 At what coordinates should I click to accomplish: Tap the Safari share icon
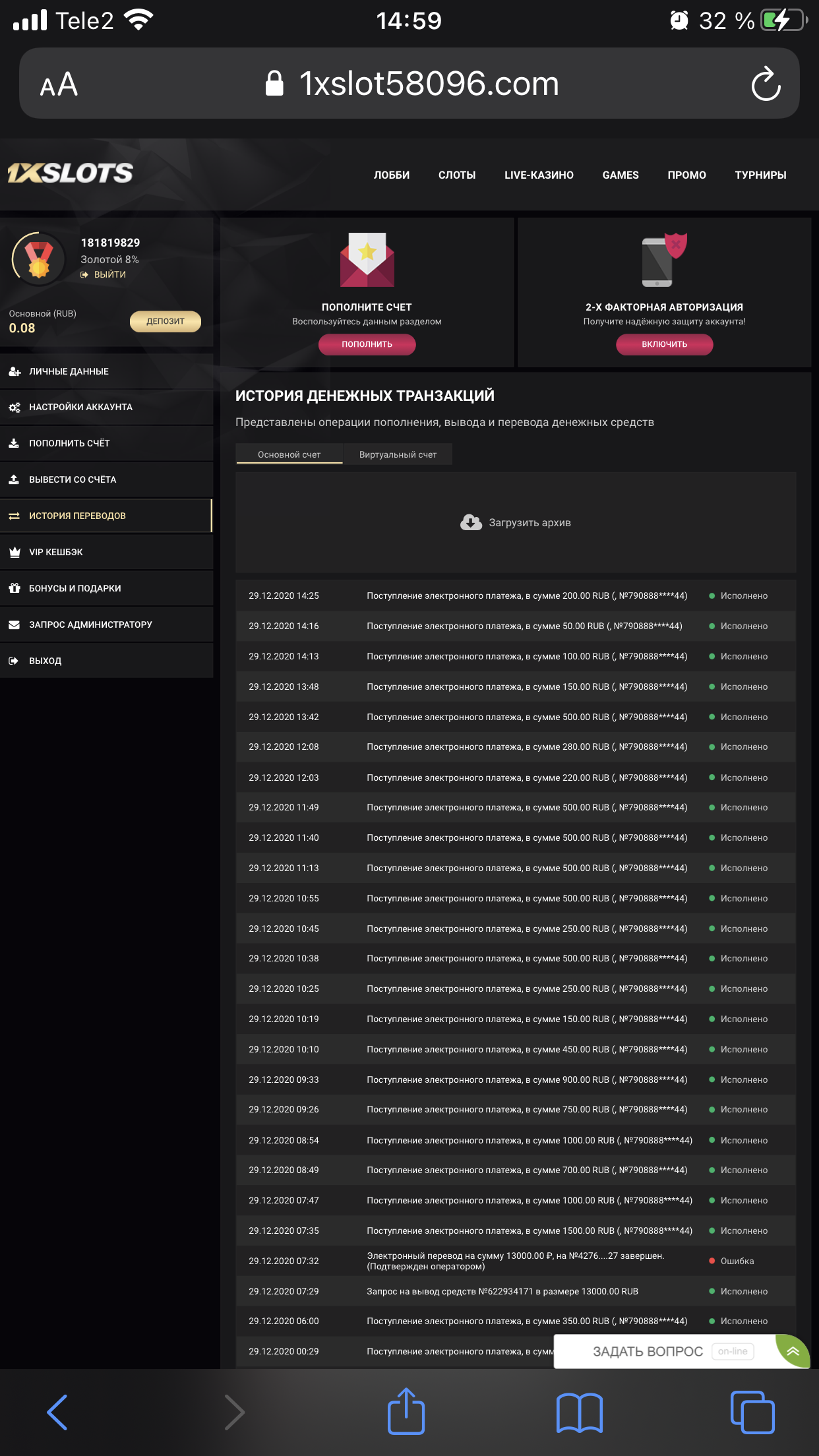[x=406, y=1411]
